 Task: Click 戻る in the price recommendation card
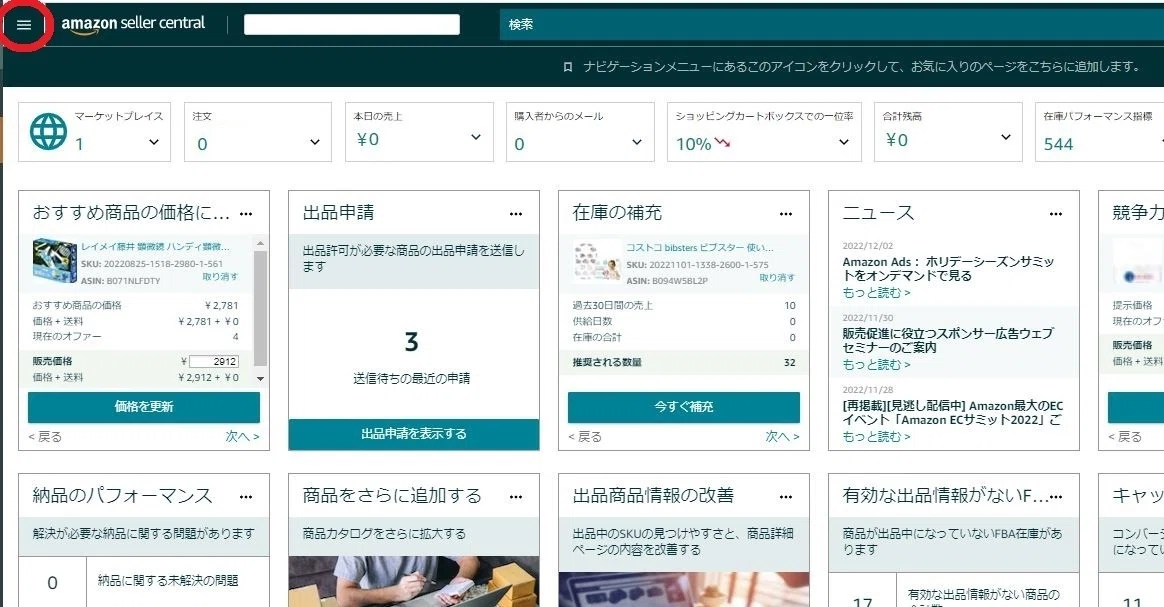45,436
